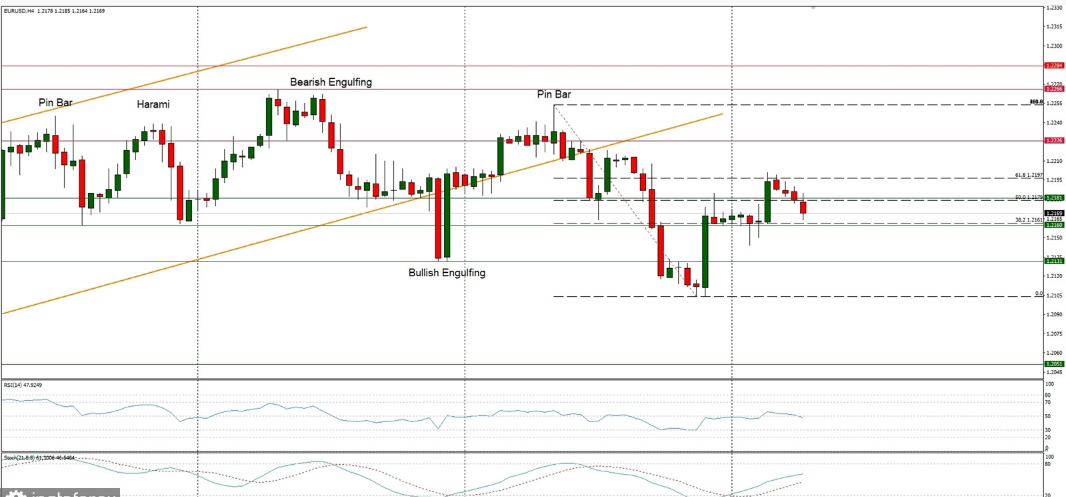
Task: Click the RSI(14) indicator label
Action: click(13, 384)
